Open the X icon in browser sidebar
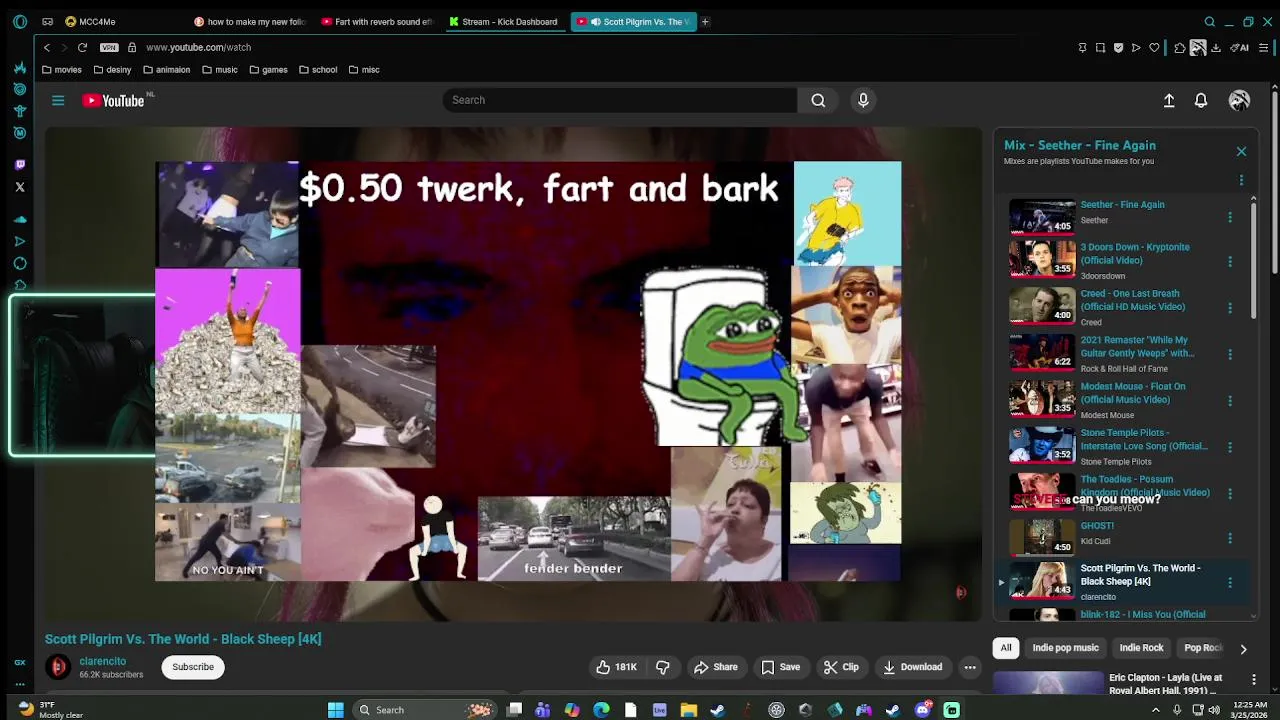The image size is (1280, 720). pos(20,187)
